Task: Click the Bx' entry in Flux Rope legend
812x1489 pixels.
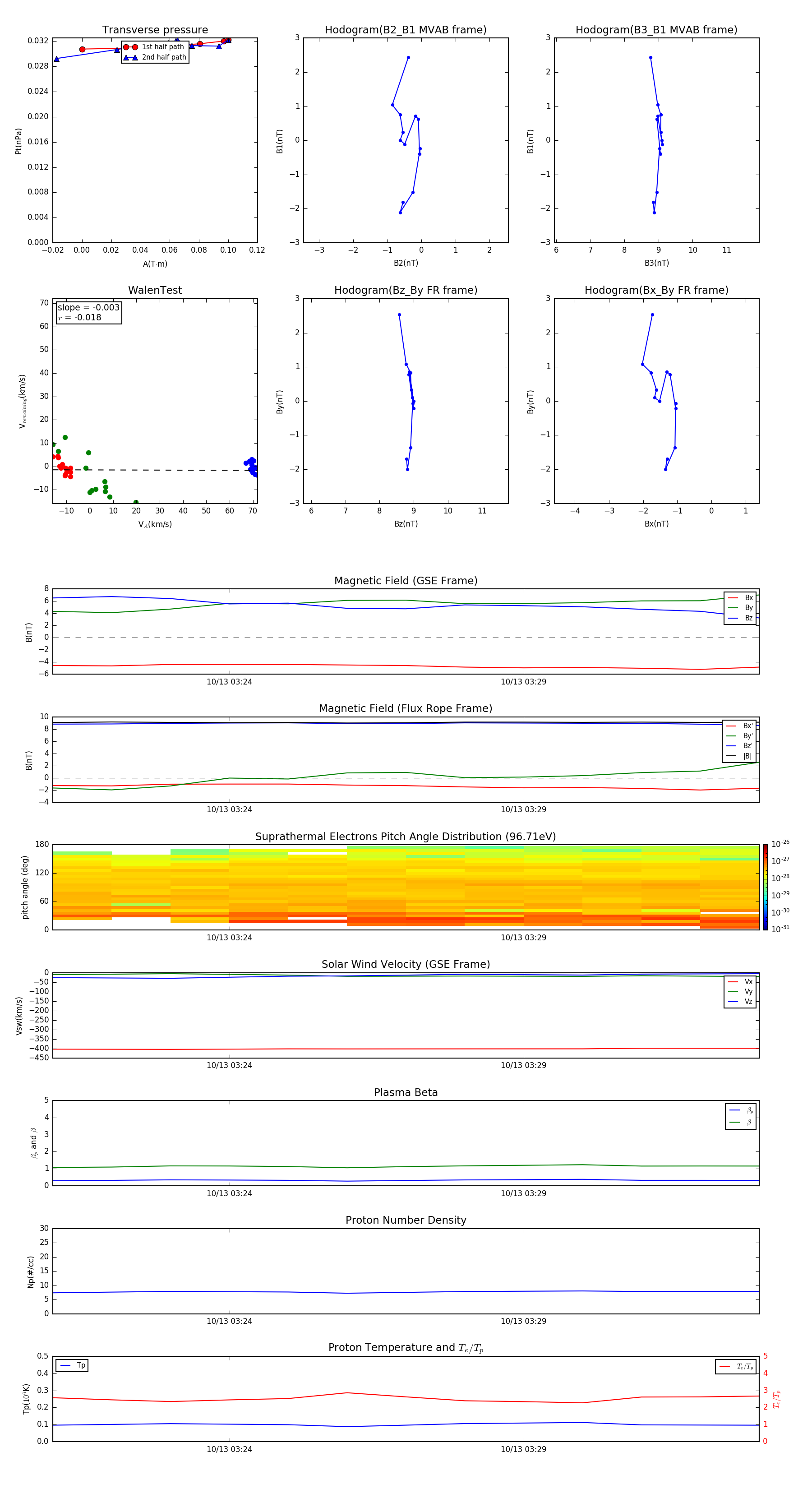Action: (x=740, y=726)
